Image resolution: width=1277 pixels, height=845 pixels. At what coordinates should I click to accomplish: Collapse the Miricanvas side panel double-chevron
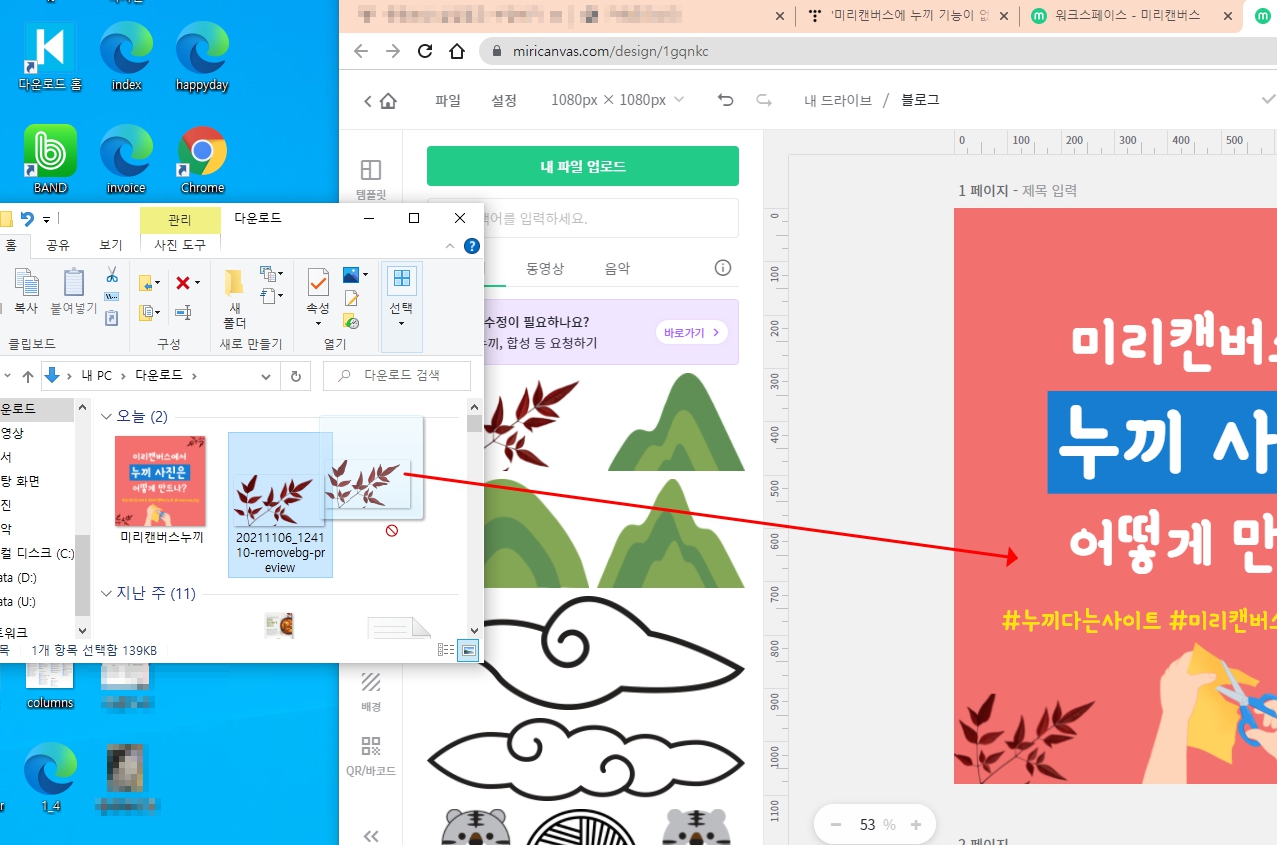pyautogui.click(x=371, y=836)
